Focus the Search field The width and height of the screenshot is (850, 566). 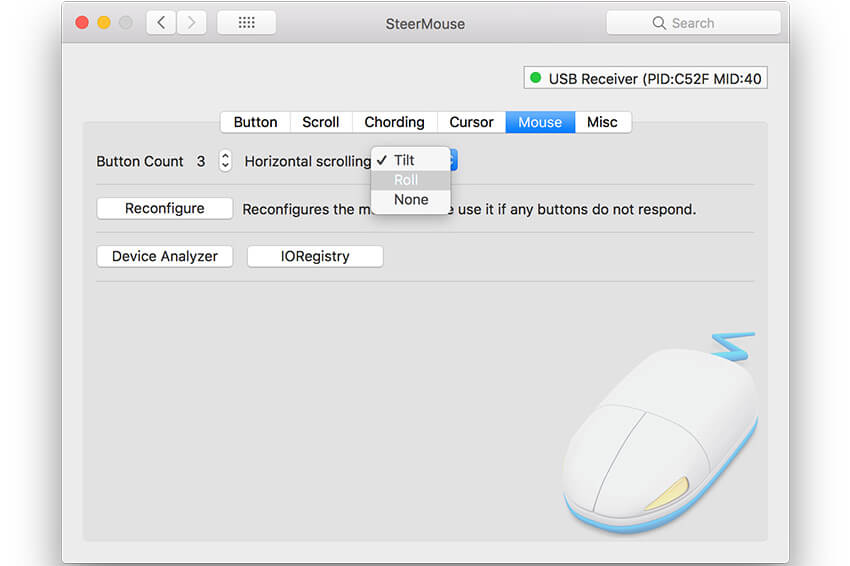(x=693, y=23)
